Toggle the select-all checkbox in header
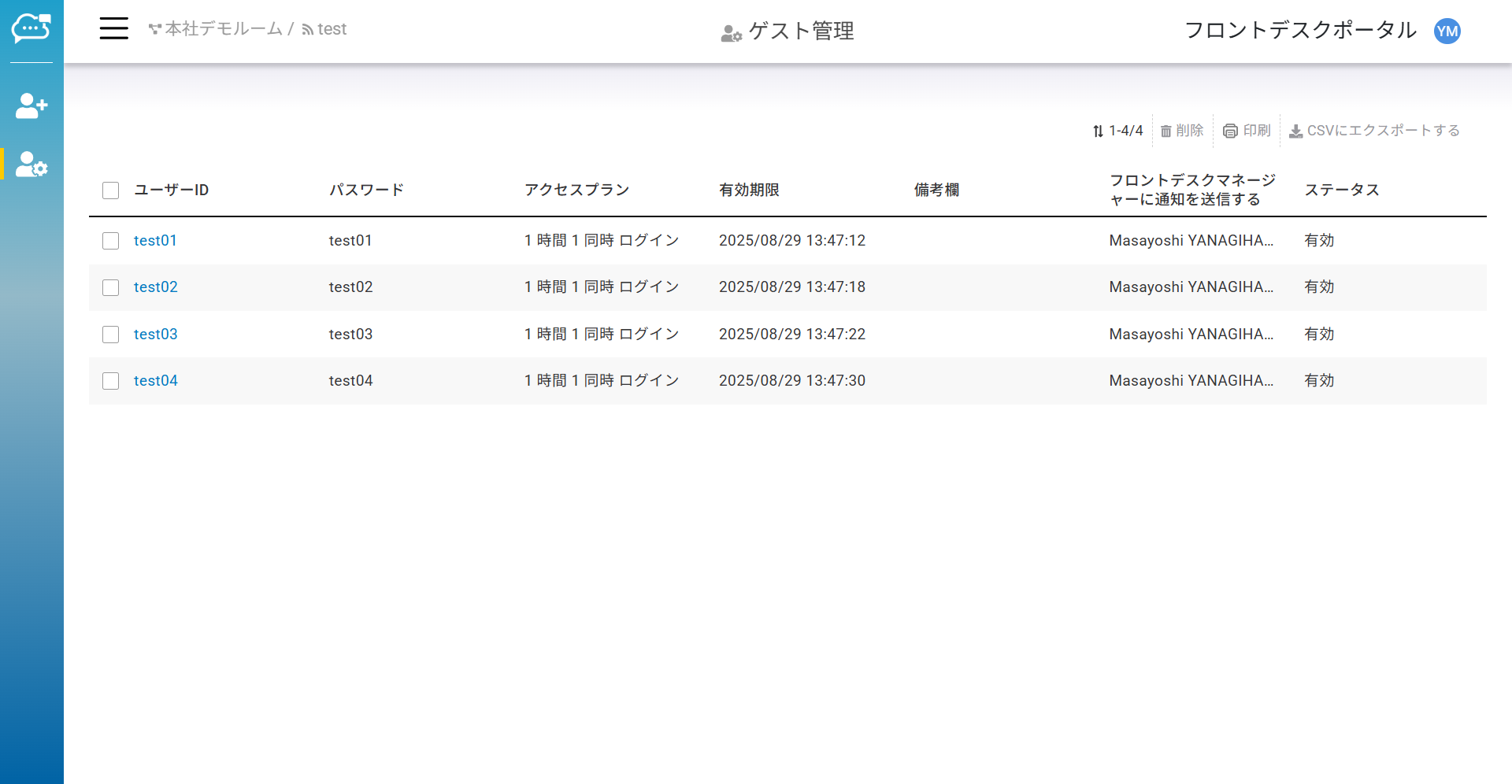The height and width of the screenshot is (784, 1512). 111,190
